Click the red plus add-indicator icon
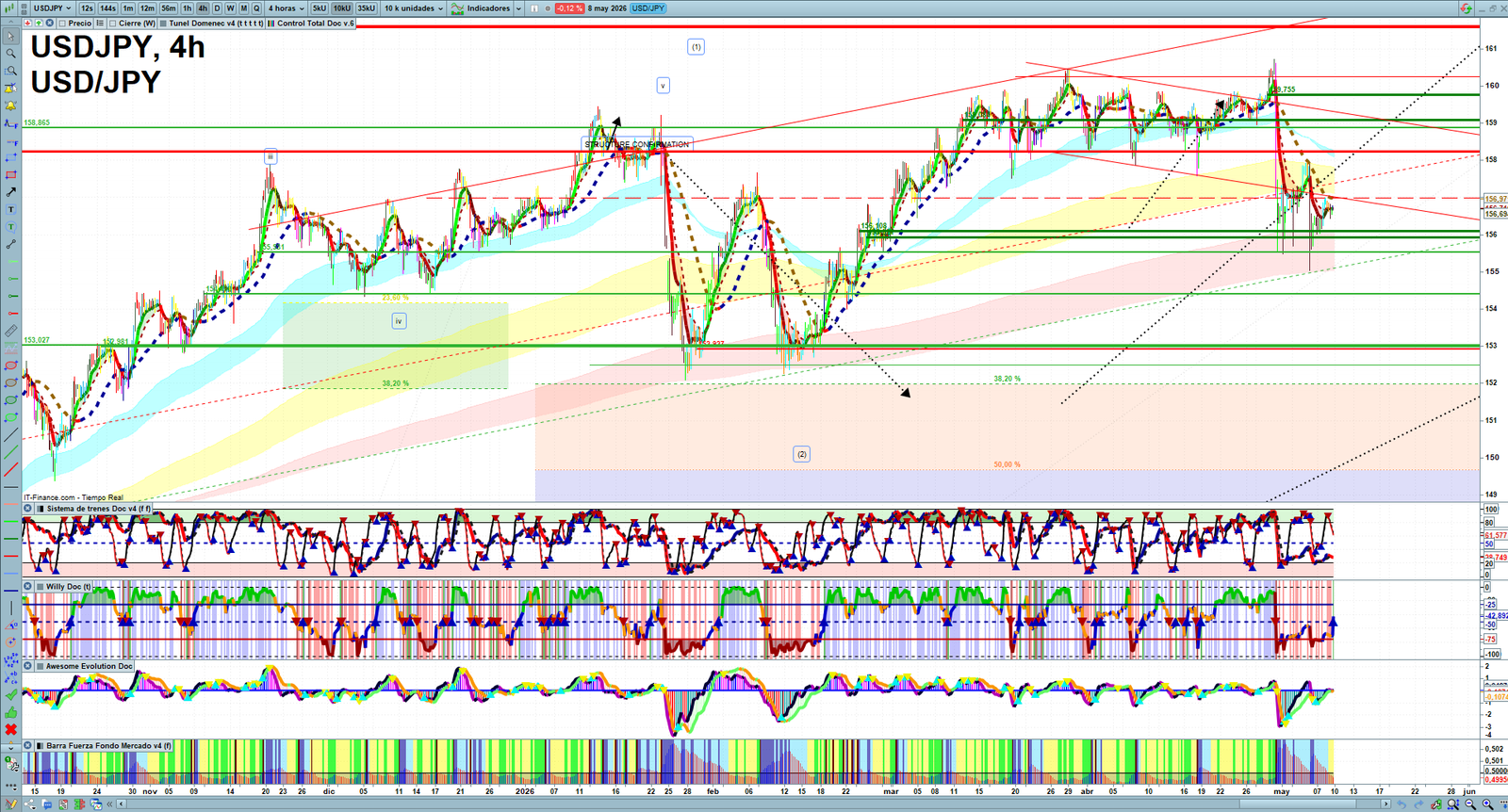The width and height of the screenshot is (1508, 812). tap(27, 23)
